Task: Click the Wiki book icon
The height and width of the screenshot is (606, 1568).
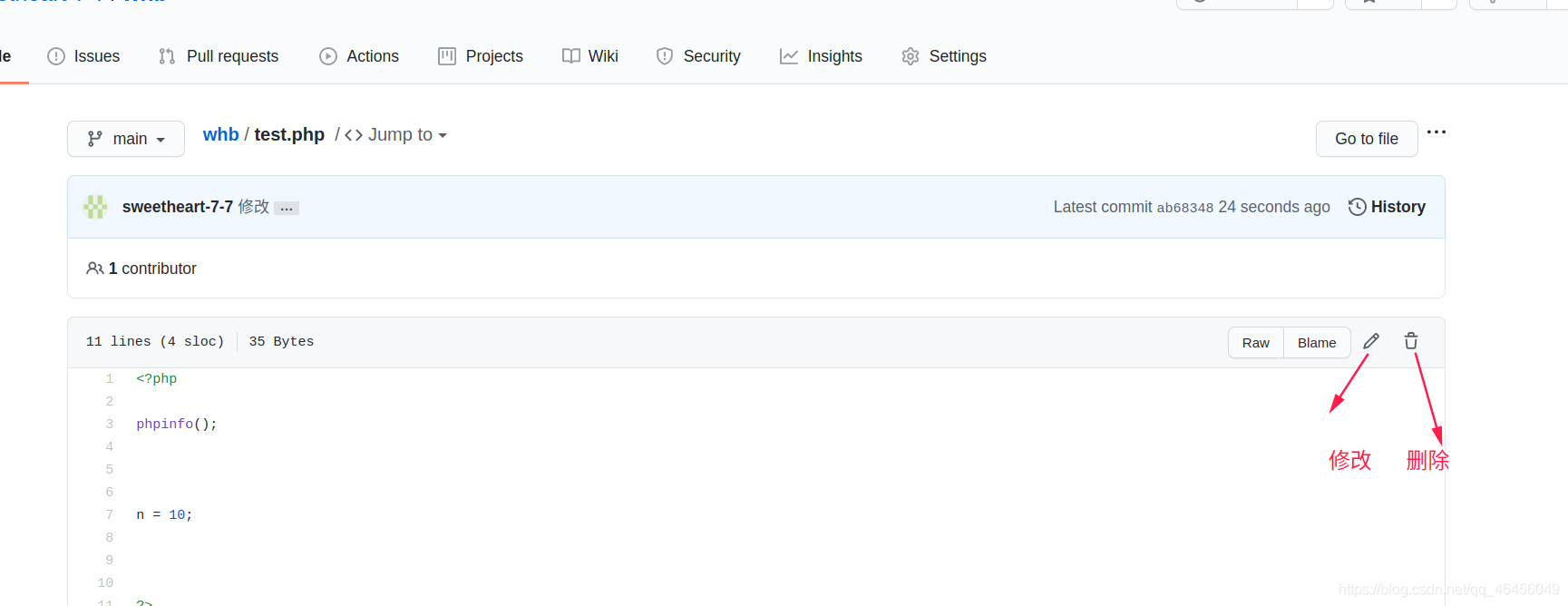Action: [x=571, y=56]
